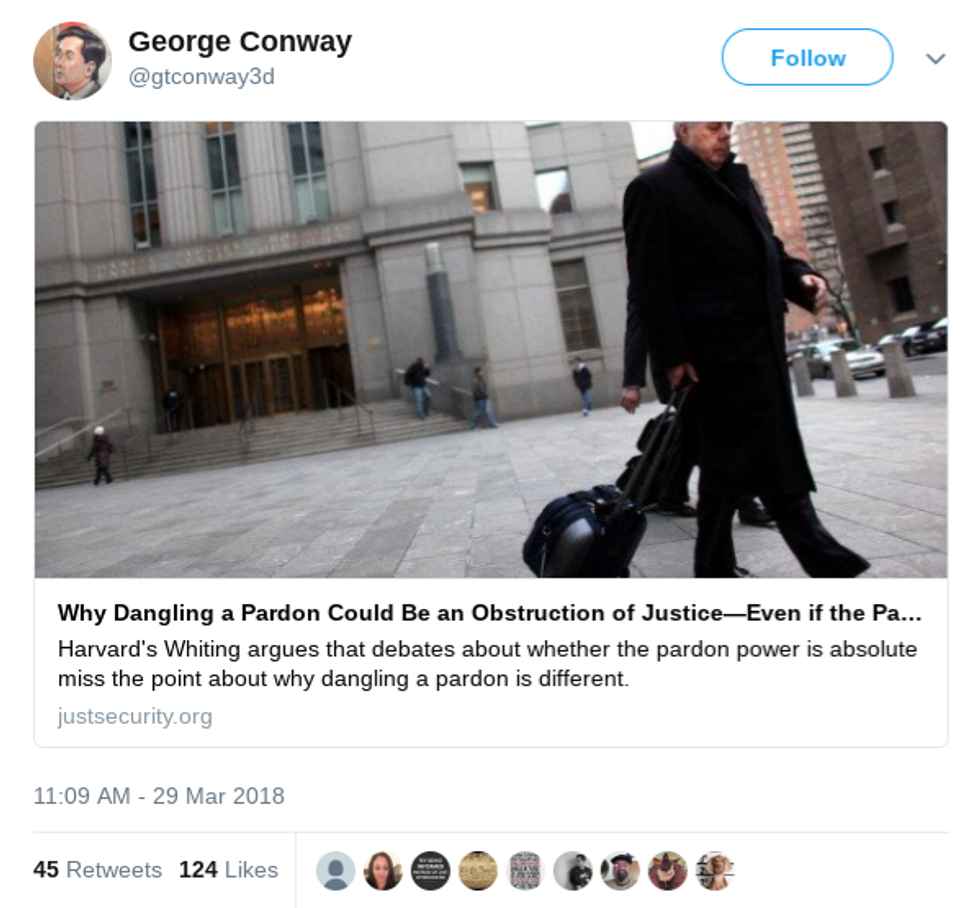This screenshot has width=980, height=908.
Task: Click the @gtconway3d handle
Action: [x=201, y=77]
